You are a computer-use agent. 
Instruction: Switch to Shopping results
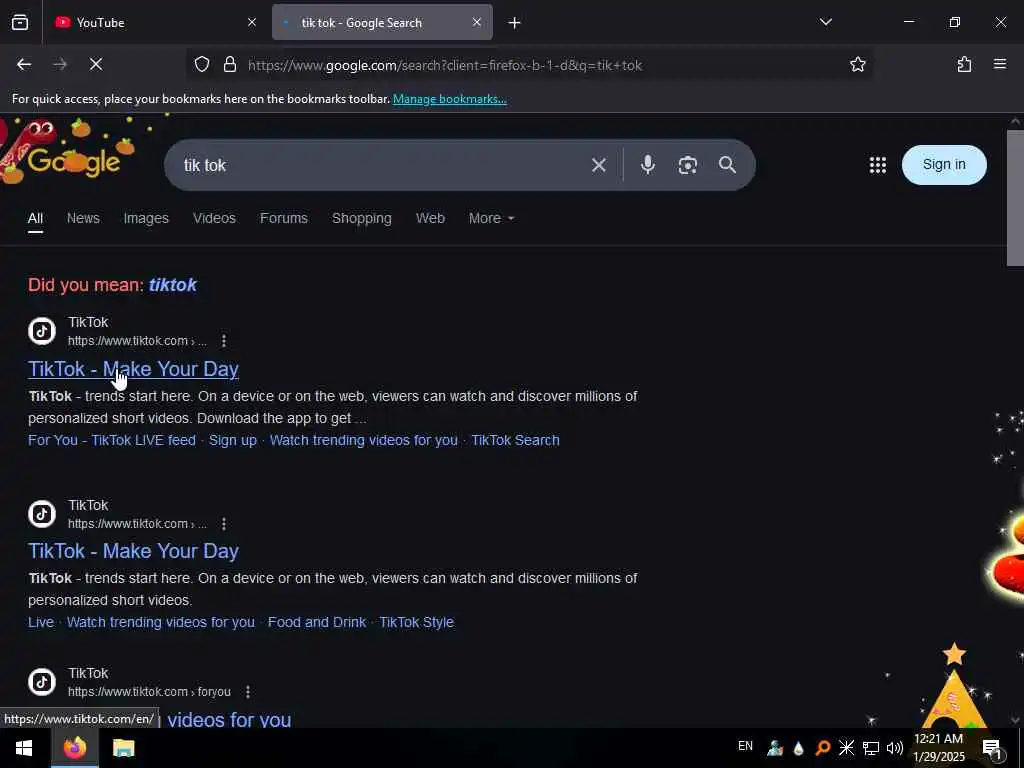point(362,219)
